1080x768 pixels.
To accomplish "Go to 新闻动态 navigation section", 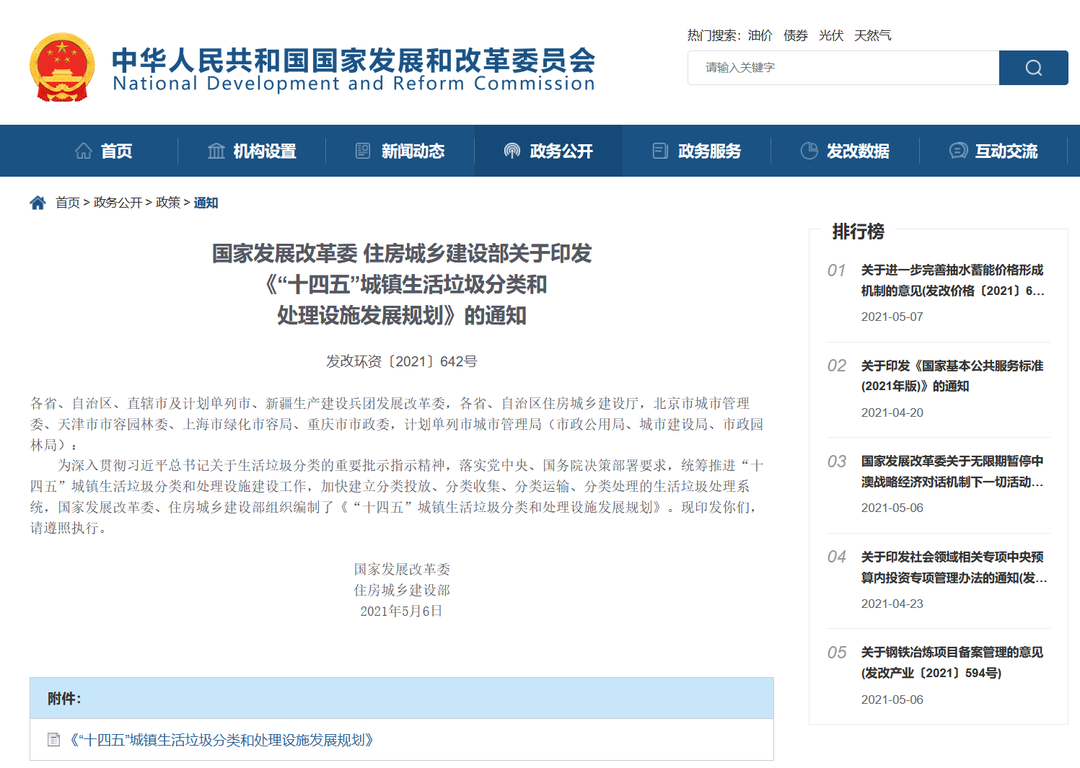I will click(400, 151).
